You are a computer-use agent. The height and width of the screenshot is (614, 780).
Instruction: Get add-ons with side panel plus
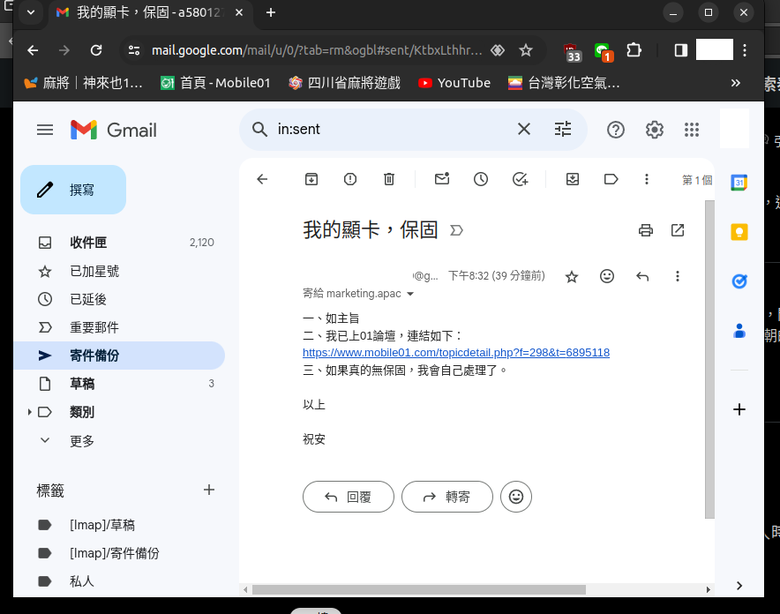click(739, 409)
